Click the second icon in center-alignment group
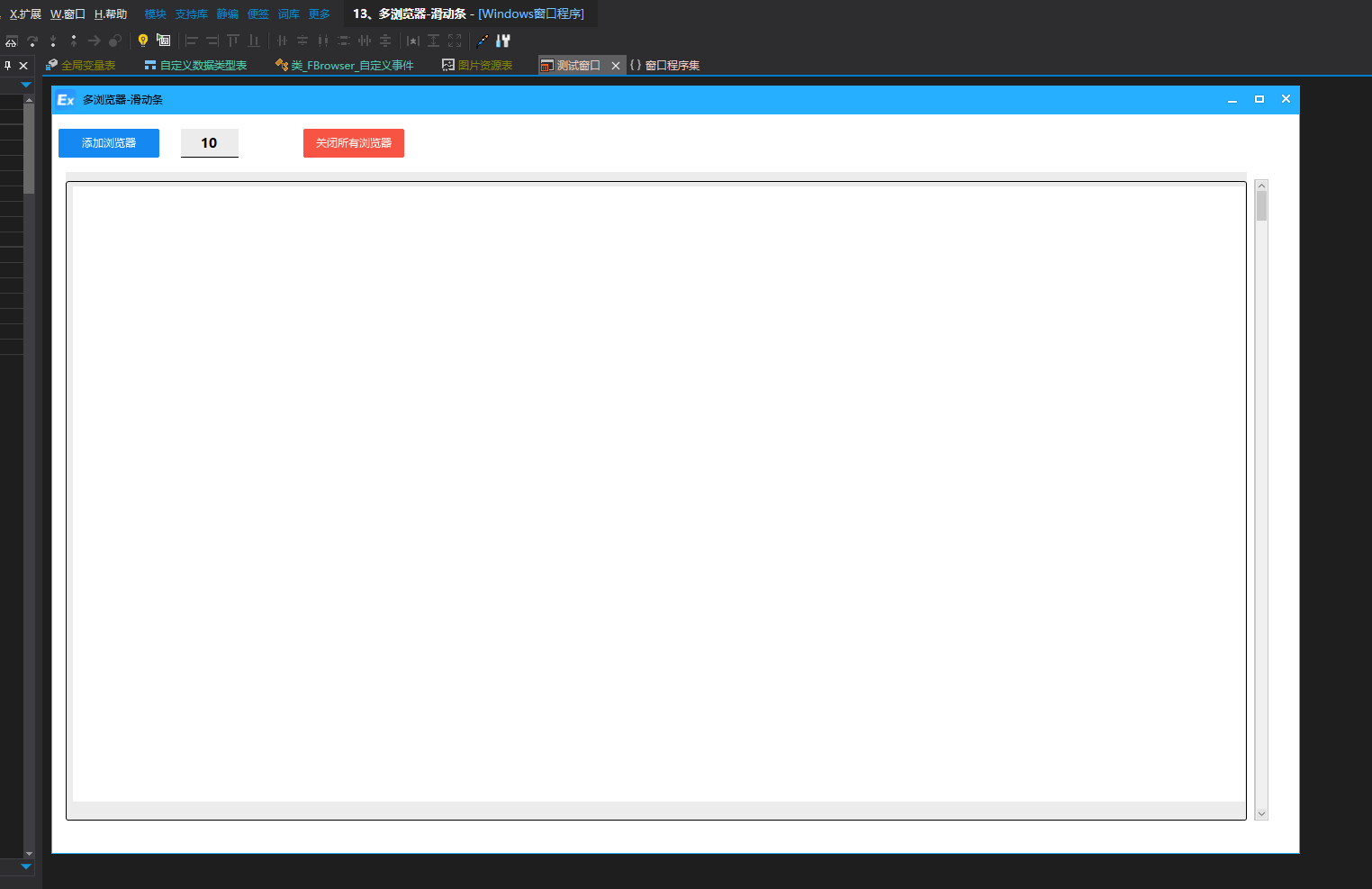Image resolution: width=1372 pixels, height=889 pixels. point(302,41)
